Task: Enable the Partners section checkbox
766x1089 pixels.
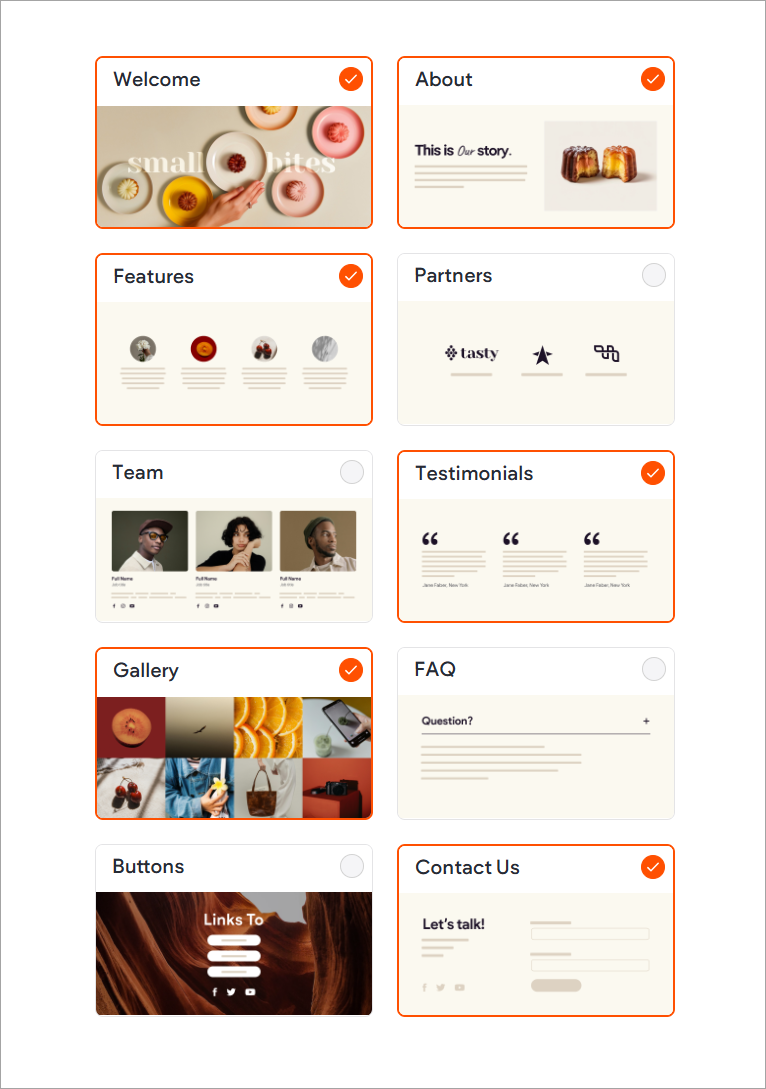Action: (x=653, y=276)
